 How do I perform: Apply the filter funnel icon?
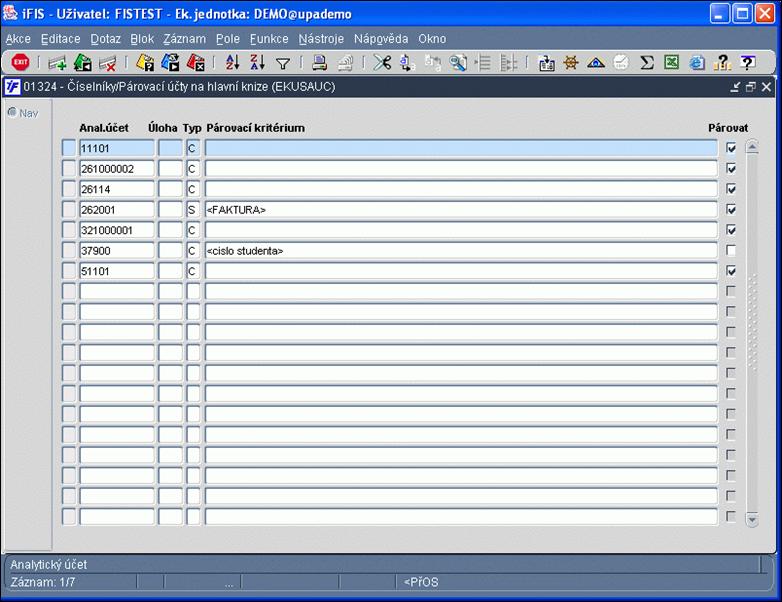click(283, 63)
